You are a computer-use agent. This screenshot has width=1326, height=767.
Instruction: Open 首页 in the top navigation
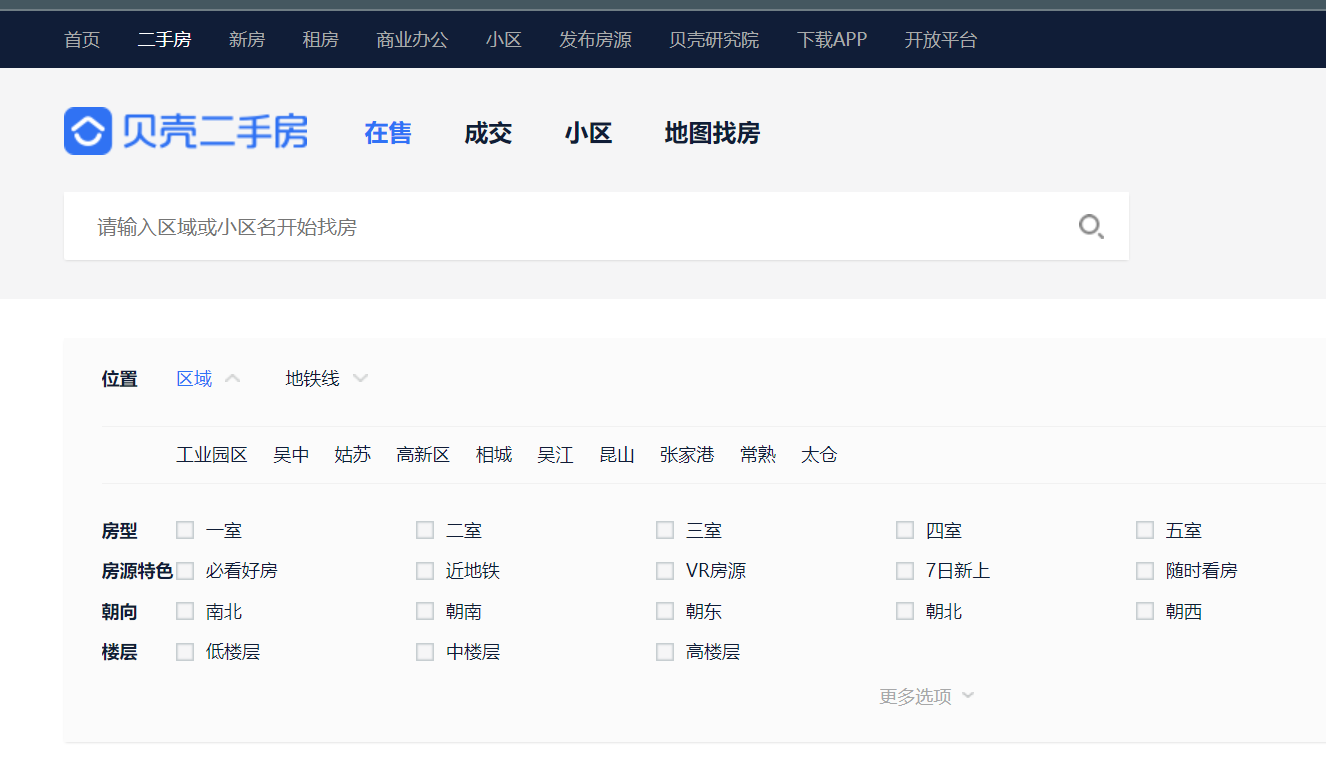click(x=82, y=40)
